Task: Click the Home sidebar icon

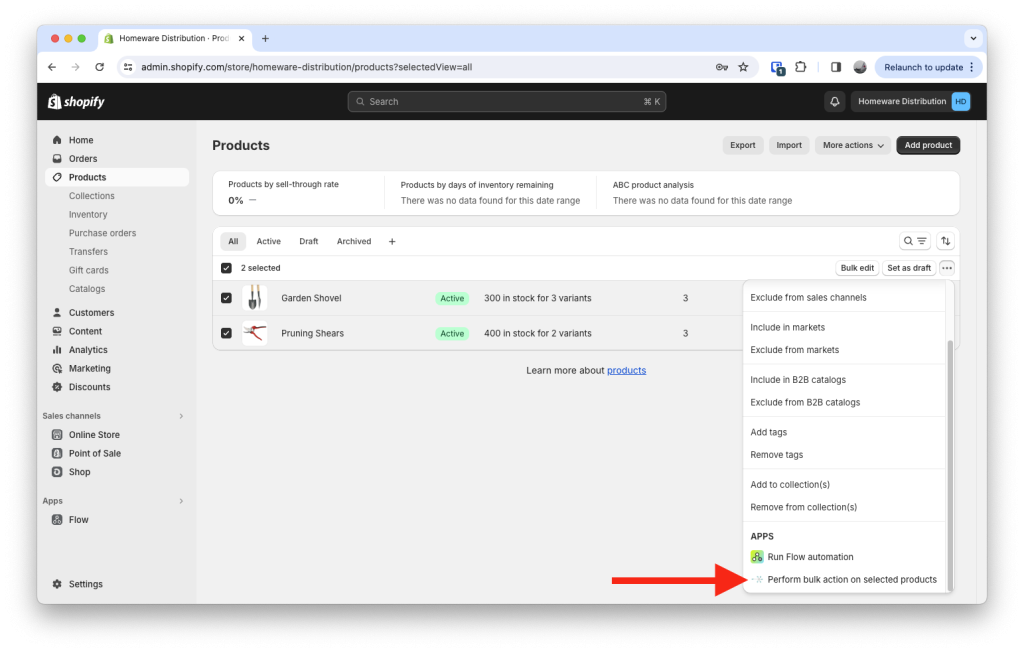Action: (57, 140)
